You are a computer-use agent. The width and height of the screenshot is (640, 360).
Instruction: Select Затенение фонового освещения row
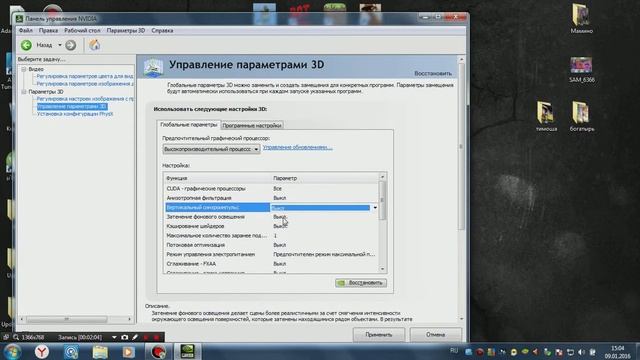pyautogui.click(x=272, y=217)
